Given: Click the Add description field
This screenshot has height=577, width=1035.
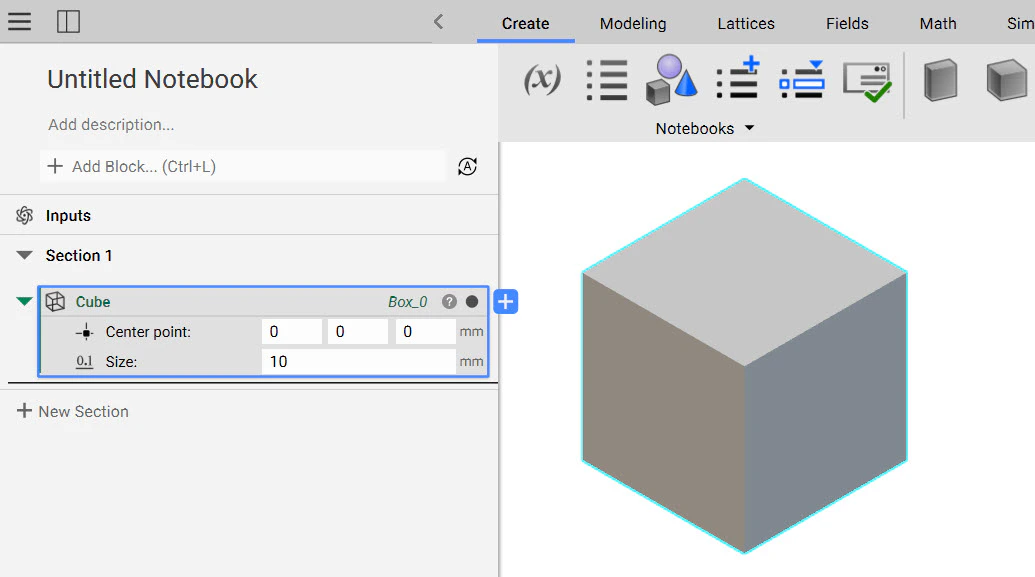Looking at the screenshot, I should point(111,125).
